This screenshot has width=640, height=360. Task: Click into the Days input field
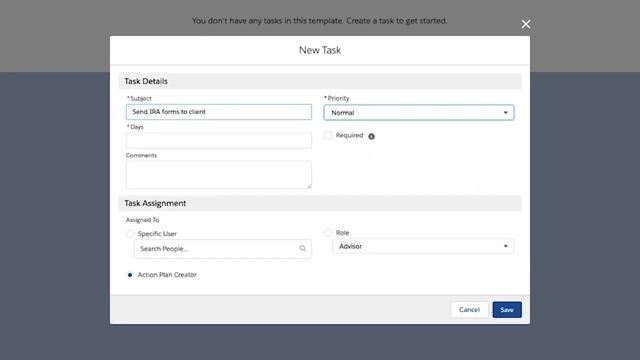[219, 140]
